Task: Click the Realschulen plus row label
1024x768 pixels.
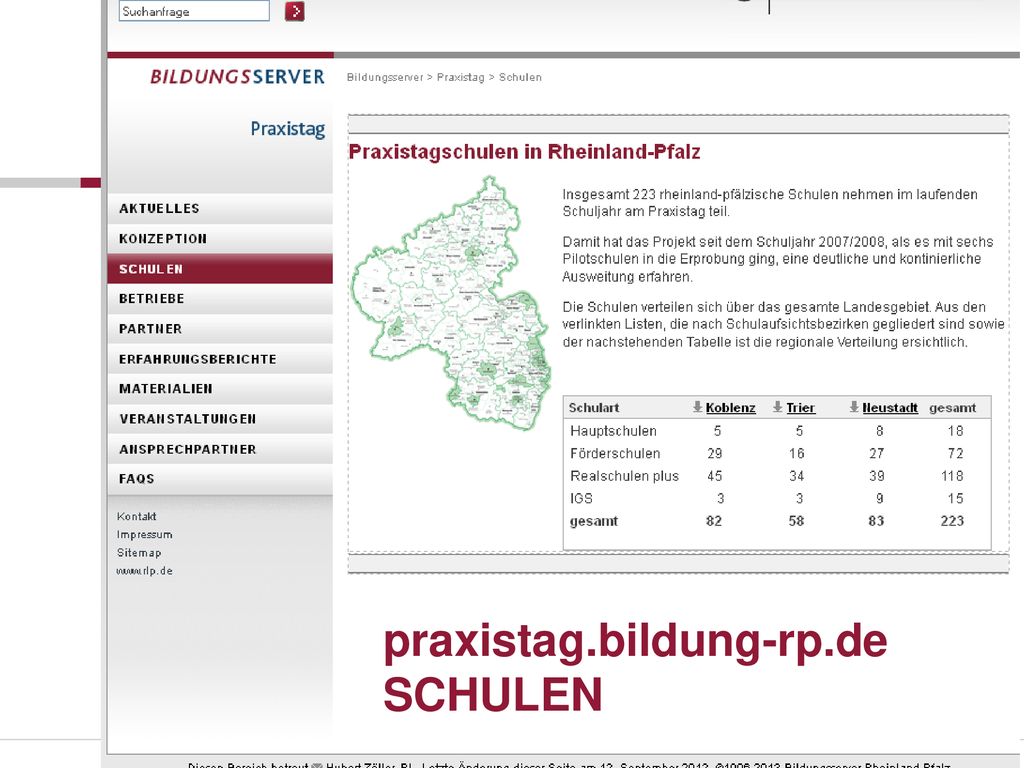Action: 624,476
